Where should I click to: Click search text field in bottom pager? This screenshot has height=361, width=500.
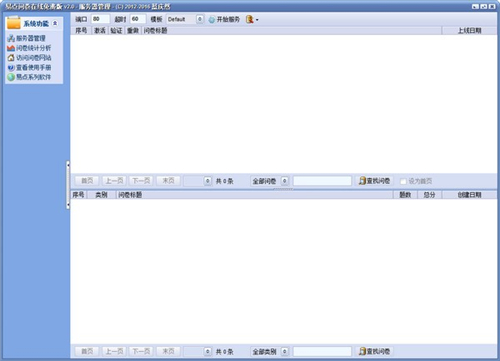(322, 351)
